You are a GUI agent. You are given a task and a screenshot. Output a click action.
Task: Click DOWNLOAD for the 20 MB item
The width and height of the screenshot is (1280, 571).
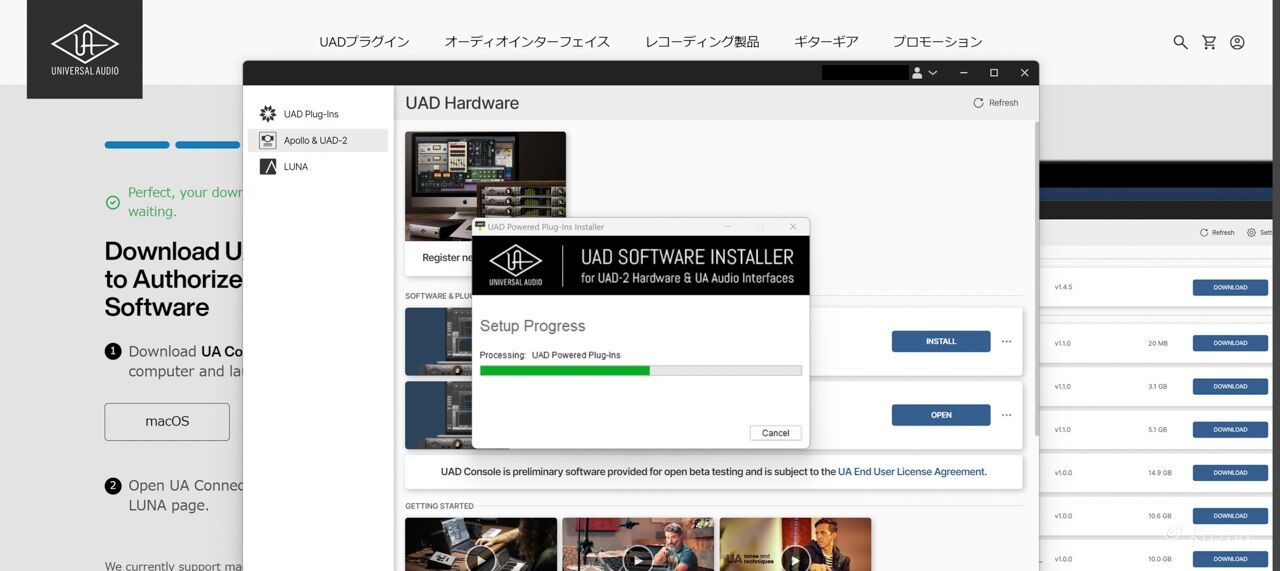click(x=1230, y=343)
